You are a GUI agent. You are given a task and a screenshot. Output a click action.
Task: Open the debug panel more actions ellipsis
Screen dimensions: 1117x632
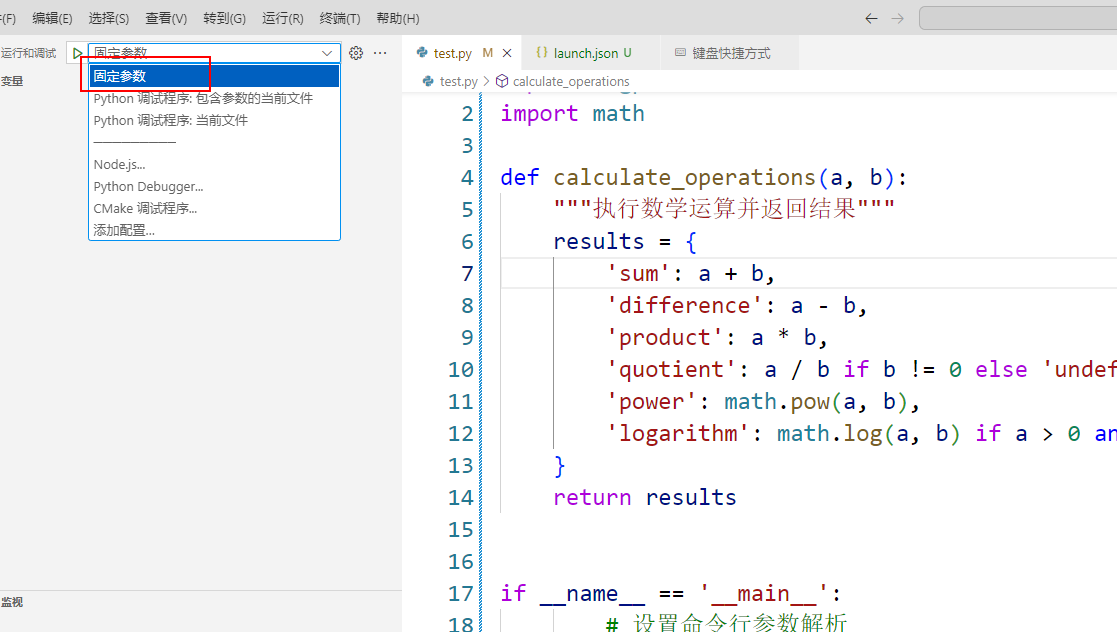point(380,53)
